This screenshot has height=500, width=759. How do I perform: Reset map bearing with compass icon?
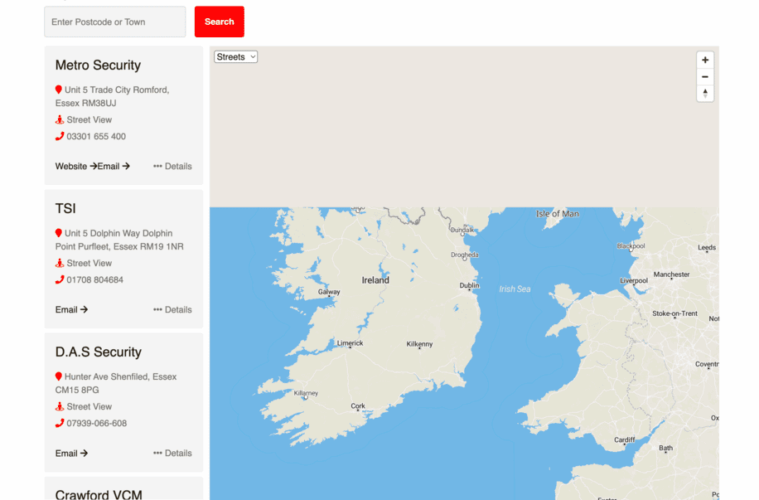pos(705,93)
